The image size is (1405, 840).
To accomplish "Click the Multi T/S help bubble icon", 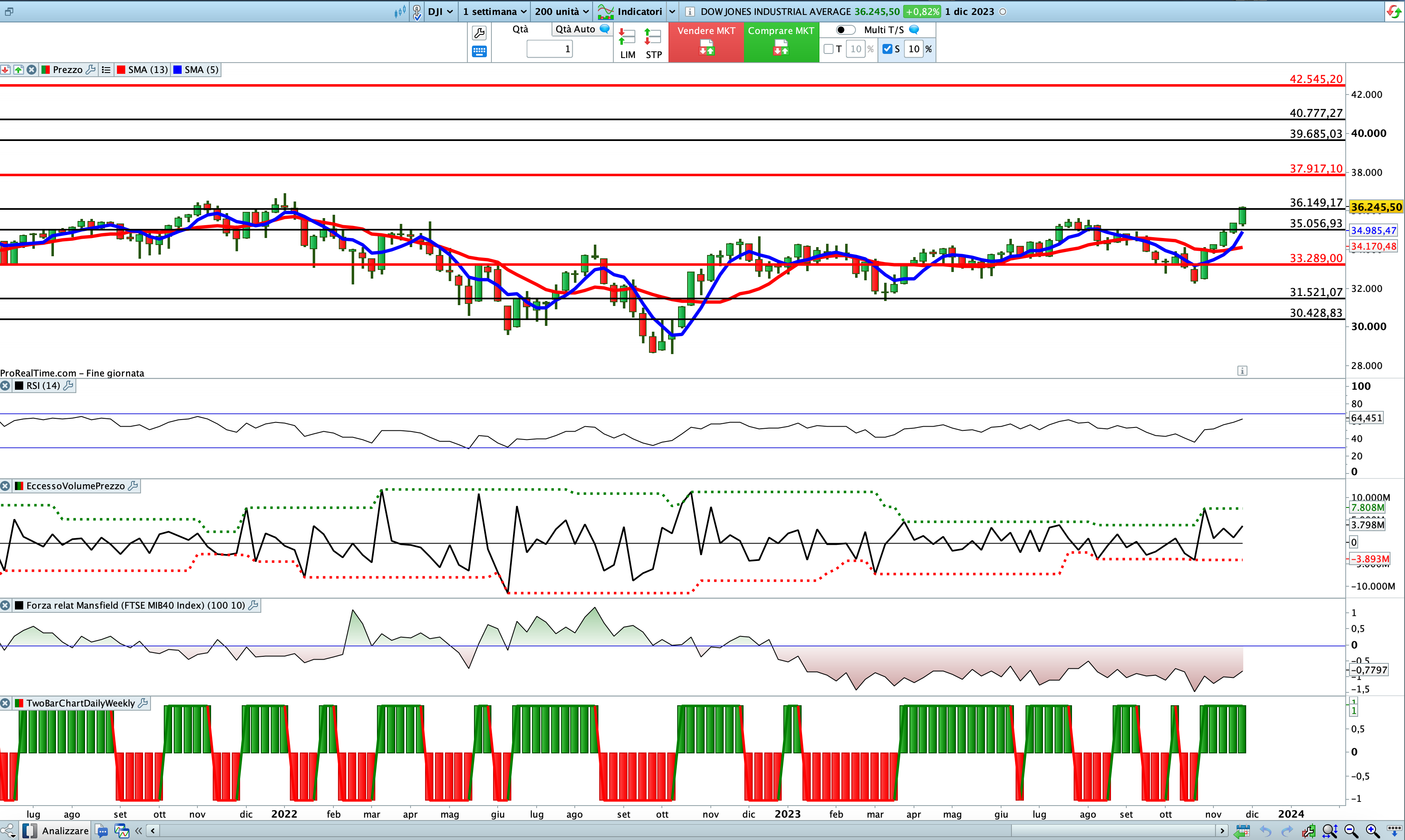I will point(914,29).
